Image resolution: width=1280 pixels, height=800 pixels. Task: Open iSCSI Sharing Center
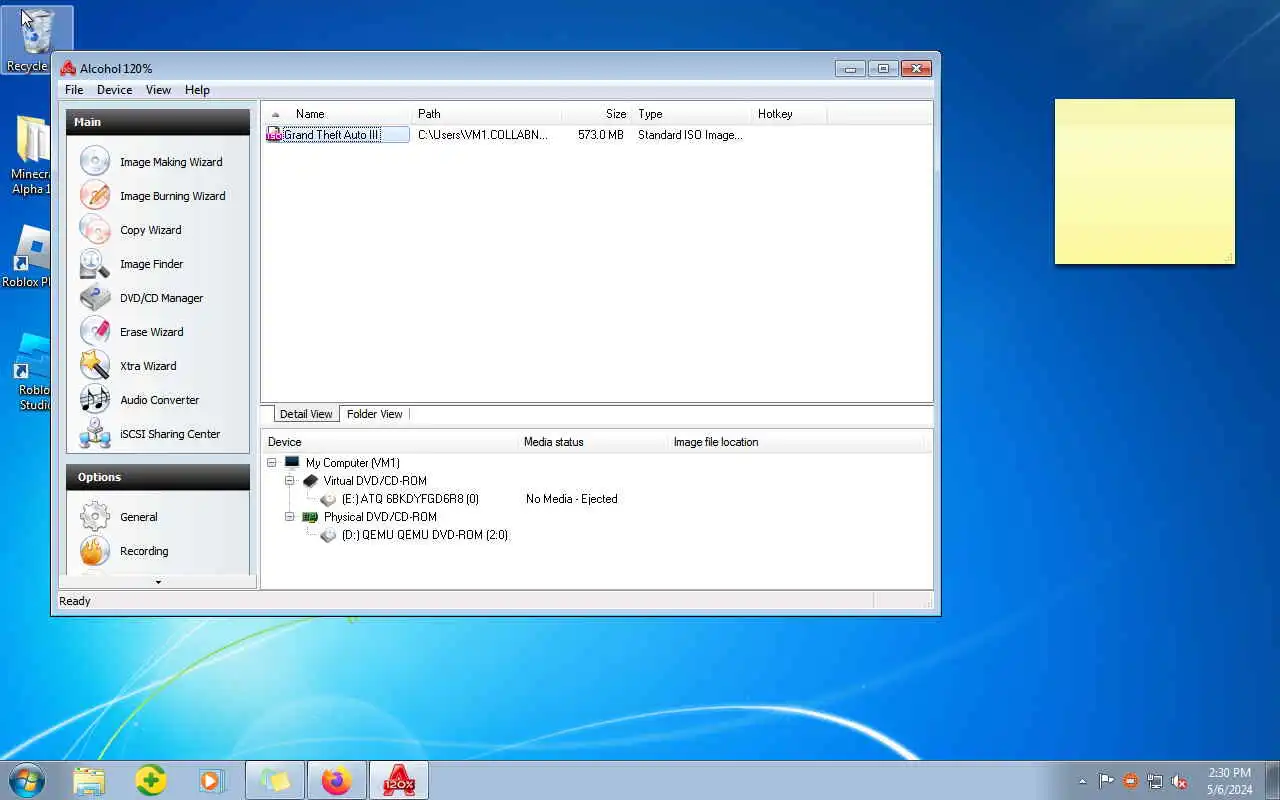151,434
